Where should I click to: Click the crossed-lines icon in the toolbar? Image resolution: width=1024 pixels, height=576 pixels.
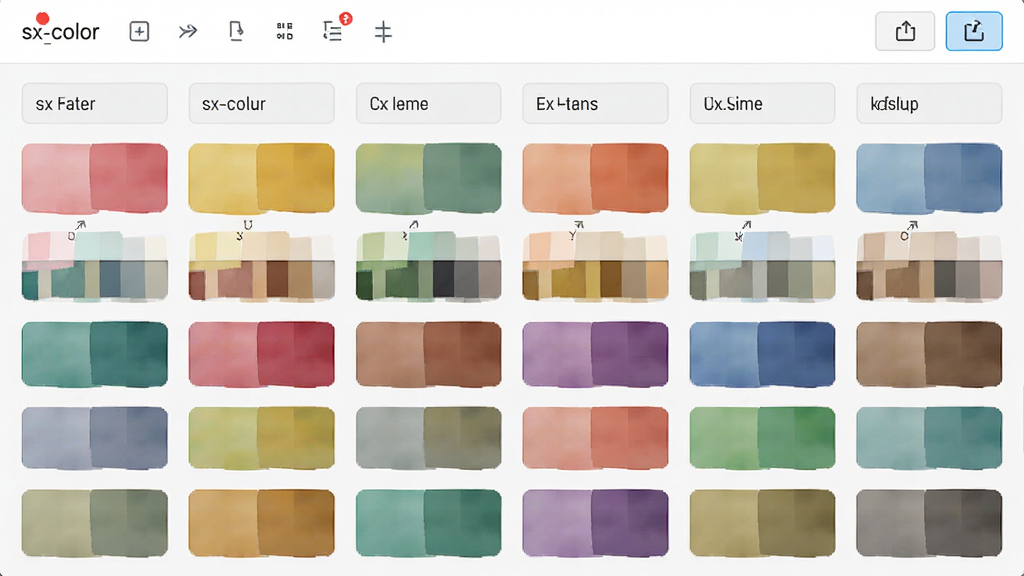click(x=383, y=32)
